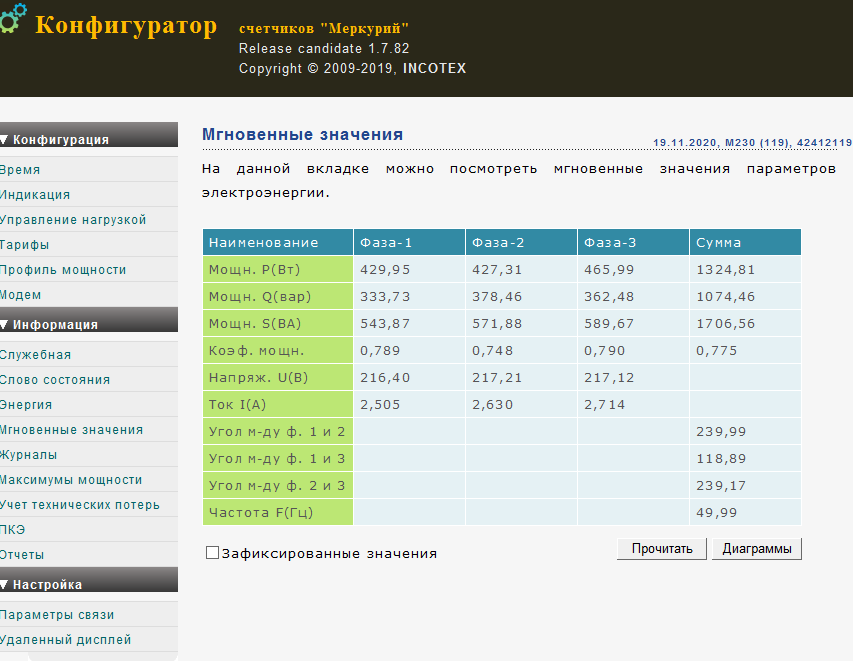Click the angle value 239,99
This screenshot has width=853, height=661.
[x=721, y=431]
